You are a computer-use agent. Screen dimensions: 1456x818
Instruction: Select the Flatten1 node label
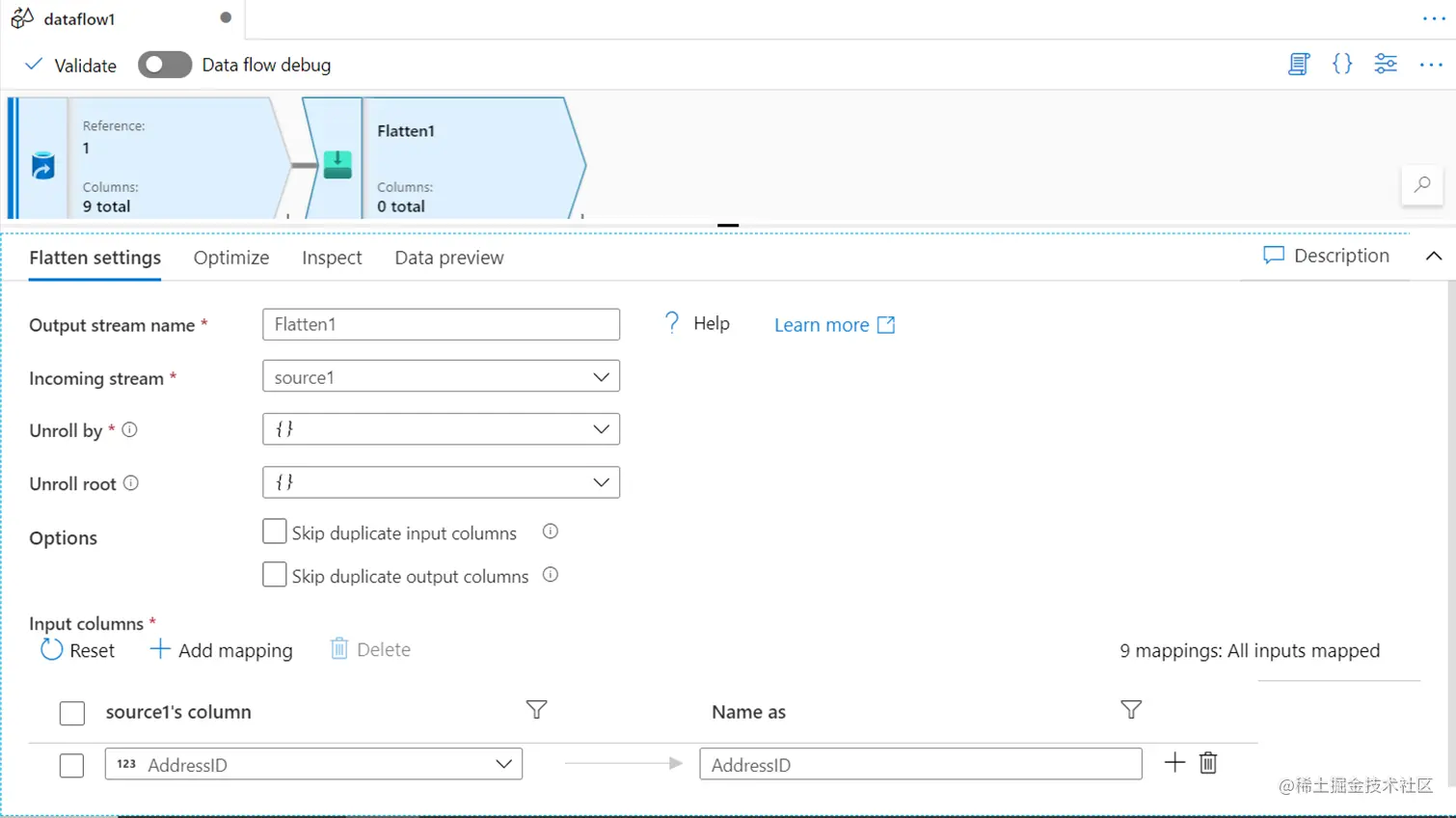pos(406,131)
